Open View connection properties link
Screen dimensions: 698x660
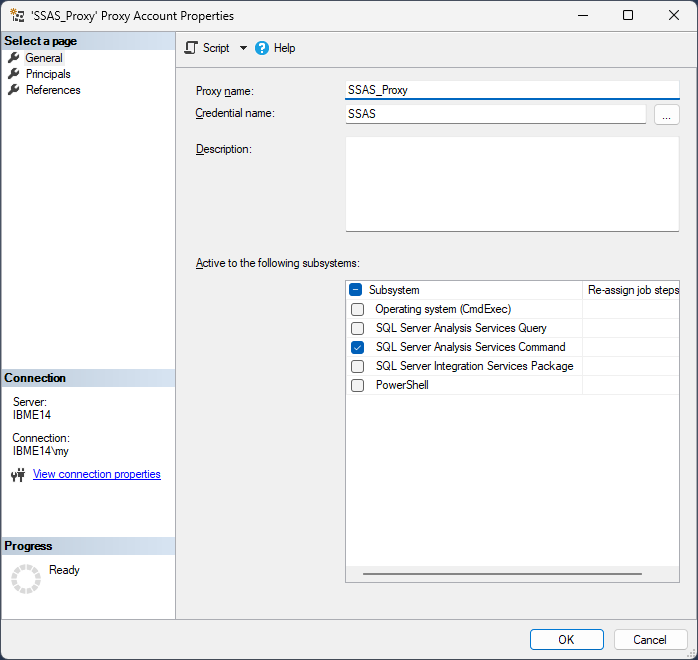pyautogui.click(x=97, y=474)
